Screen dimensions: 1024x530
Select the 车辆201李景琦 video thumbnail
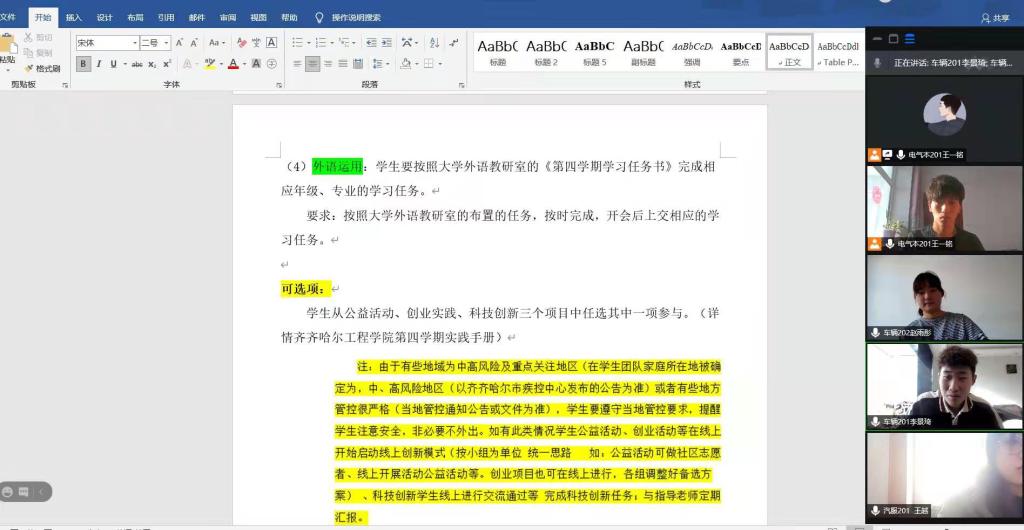[944, 385]
